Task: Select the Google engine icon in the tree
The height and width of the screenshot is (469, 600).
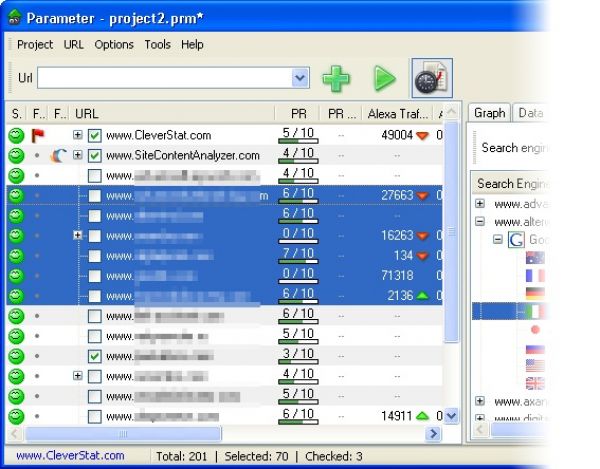Action: coord(516,239)
